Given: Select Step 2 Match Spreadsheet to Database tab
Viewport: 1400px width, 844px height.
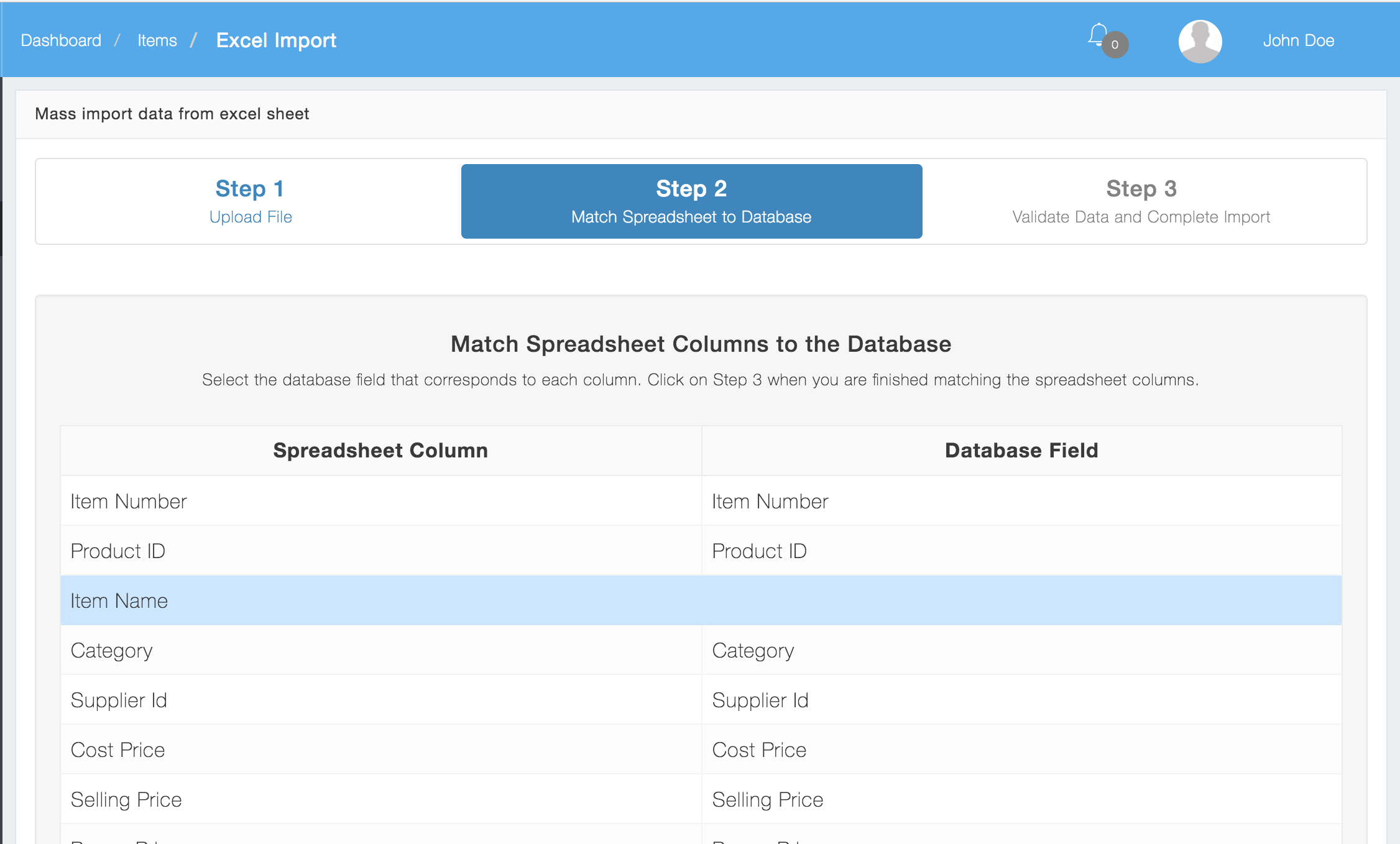Looking at the screenshot, I should coord(691,201).
